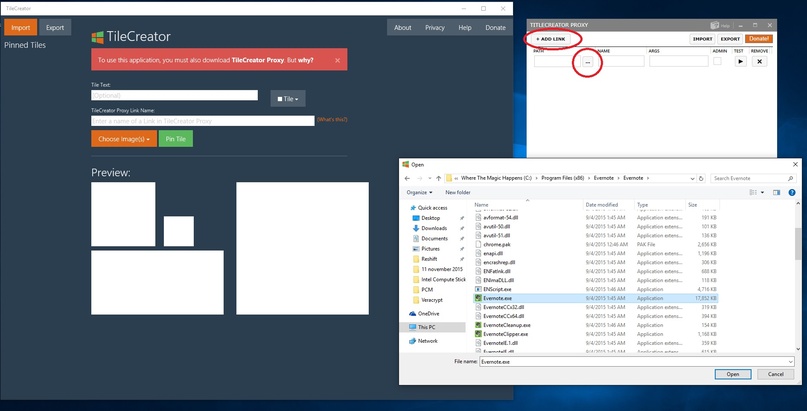Expand the Choose Image(s) dropdown
Image resolution: width=807 pixels, height=411 pixels.
(x=124, y=139)
